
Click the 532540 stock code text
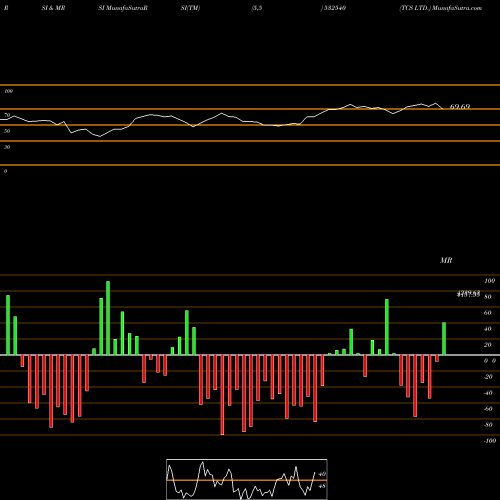(334, 8)
